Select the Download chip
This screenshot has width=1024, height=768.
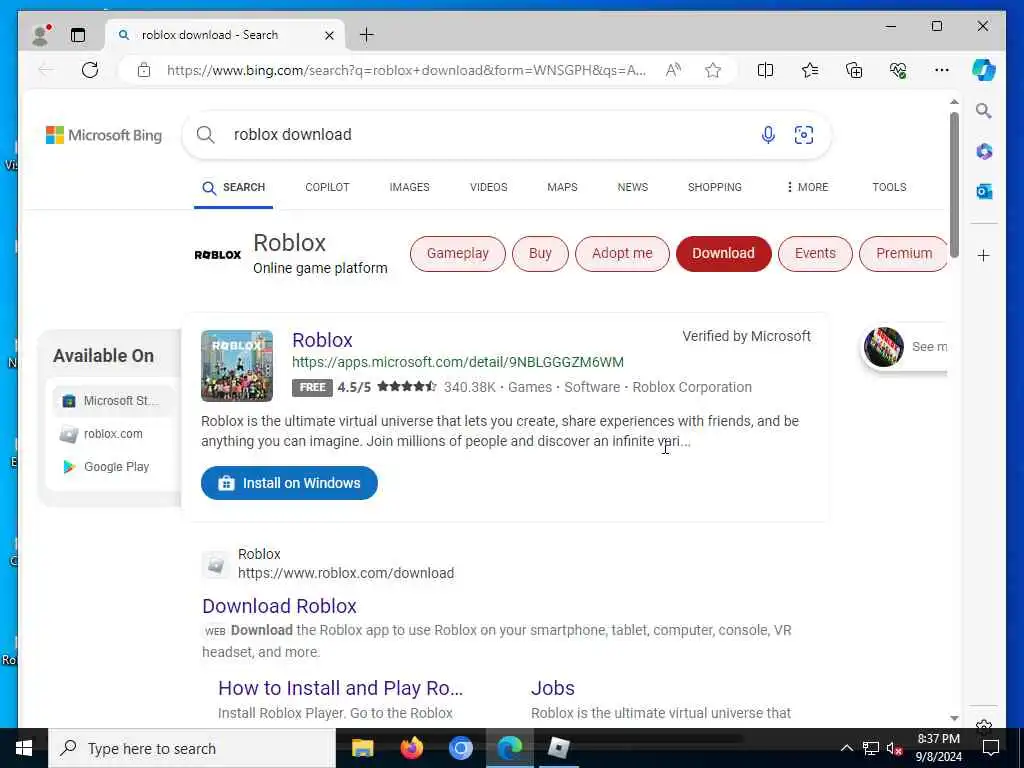coord(724,253)
